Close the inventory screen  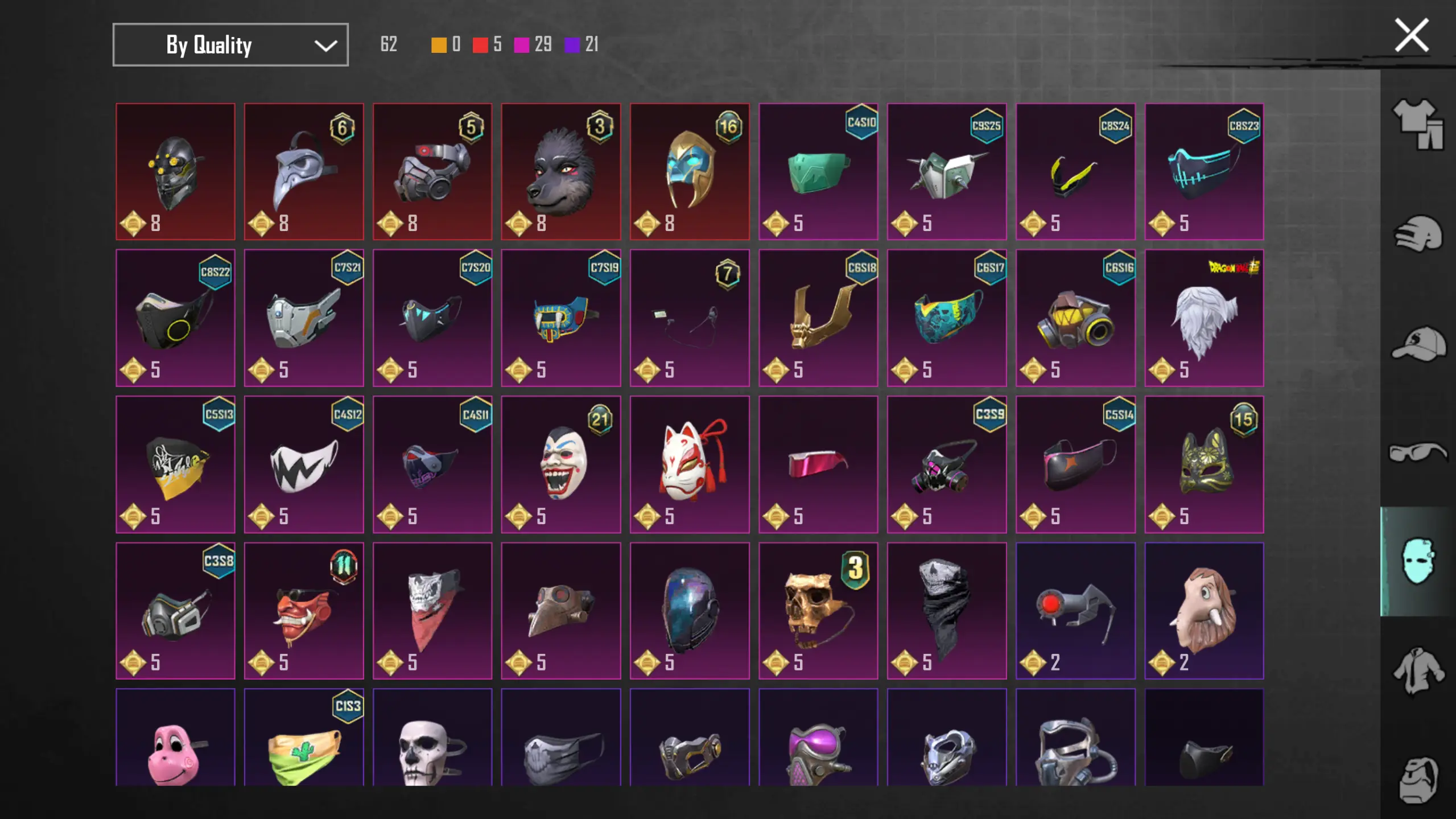1412,35
